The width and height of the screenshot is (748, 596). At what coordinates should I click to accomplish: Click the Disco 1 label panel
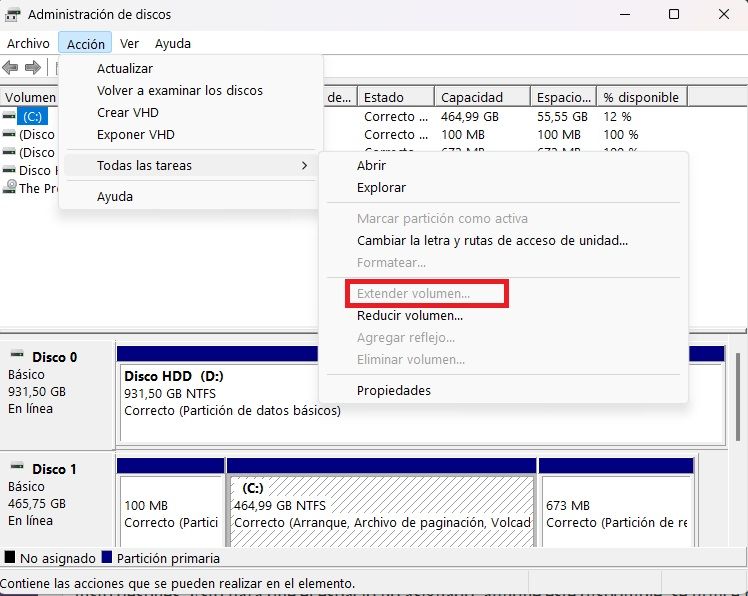click(57, 499)
